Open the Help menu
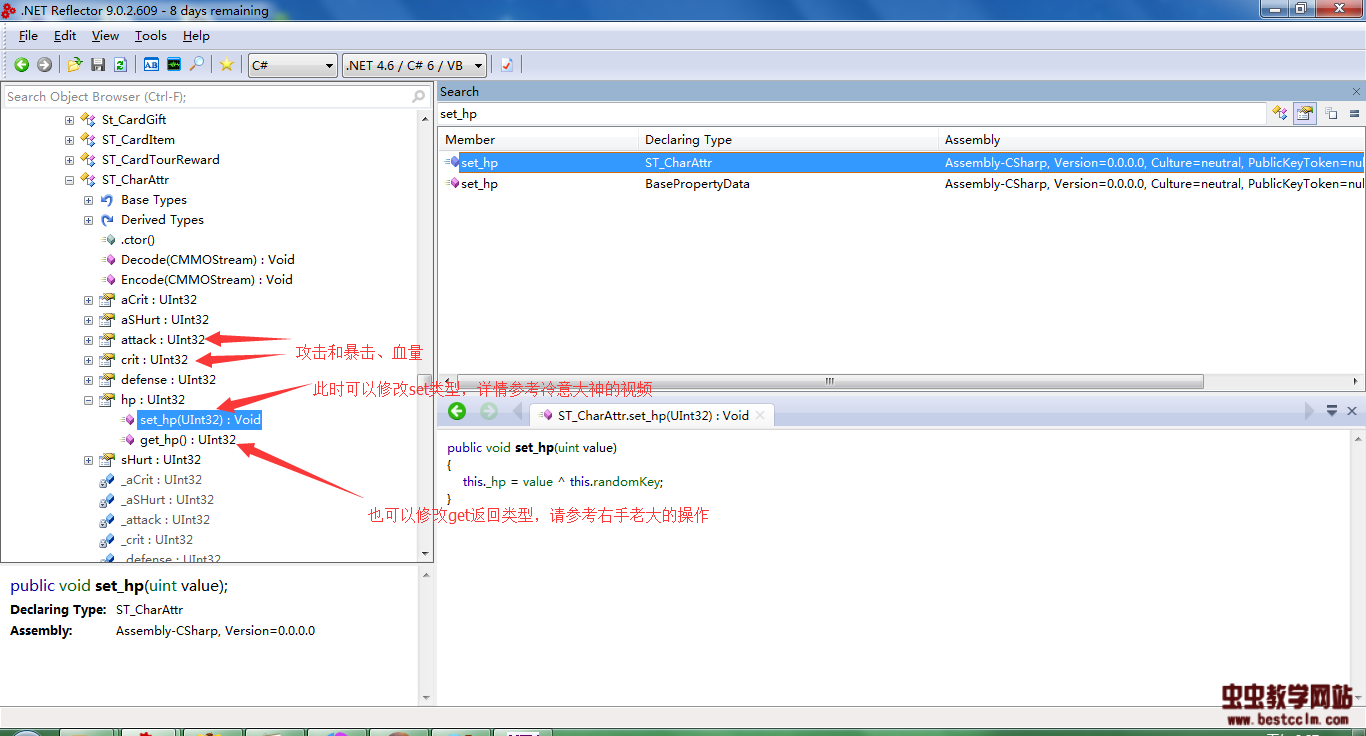1366x736 pixels. pos(196,36)
